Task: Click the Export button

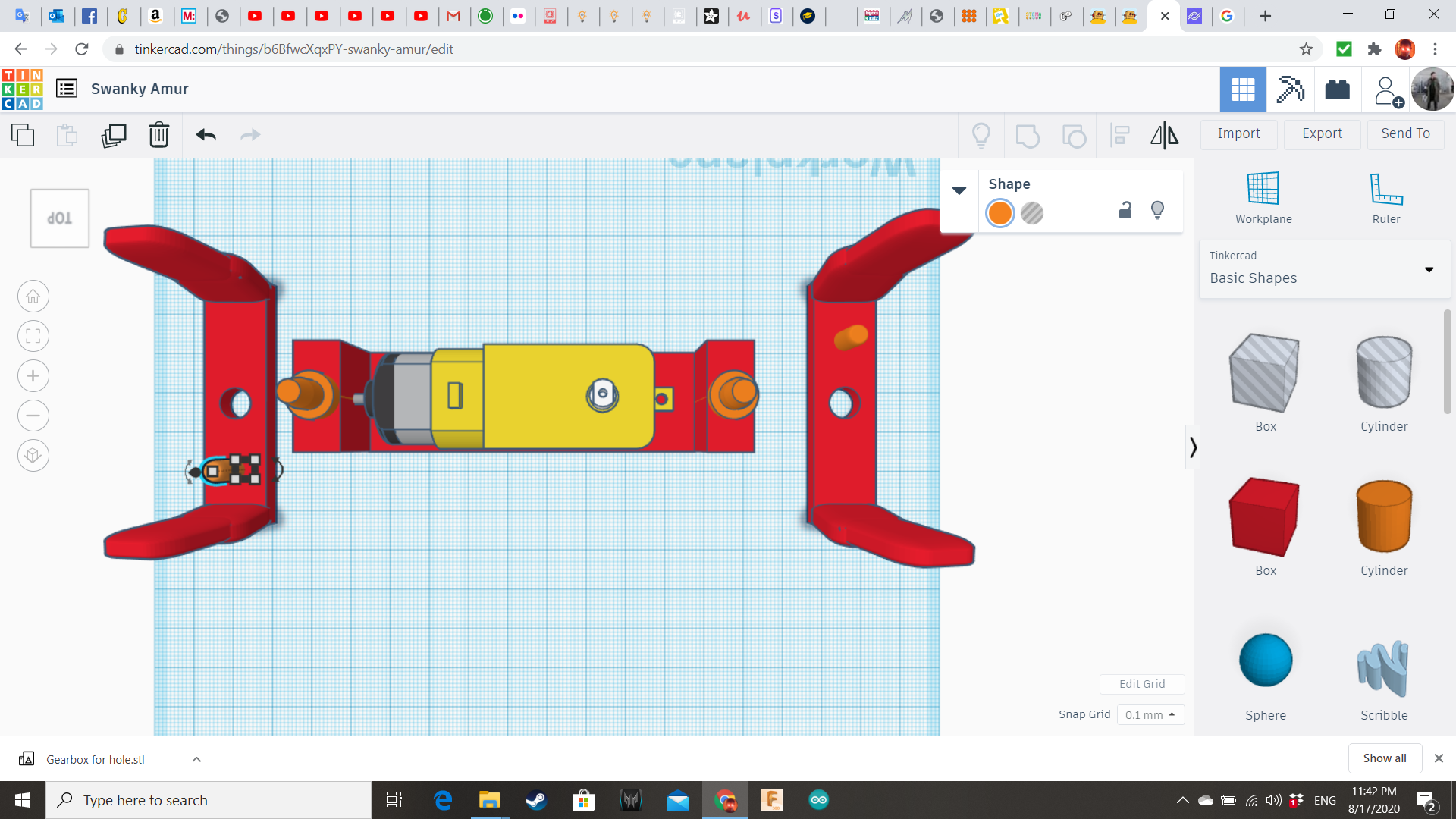Action: [1321, 133]
